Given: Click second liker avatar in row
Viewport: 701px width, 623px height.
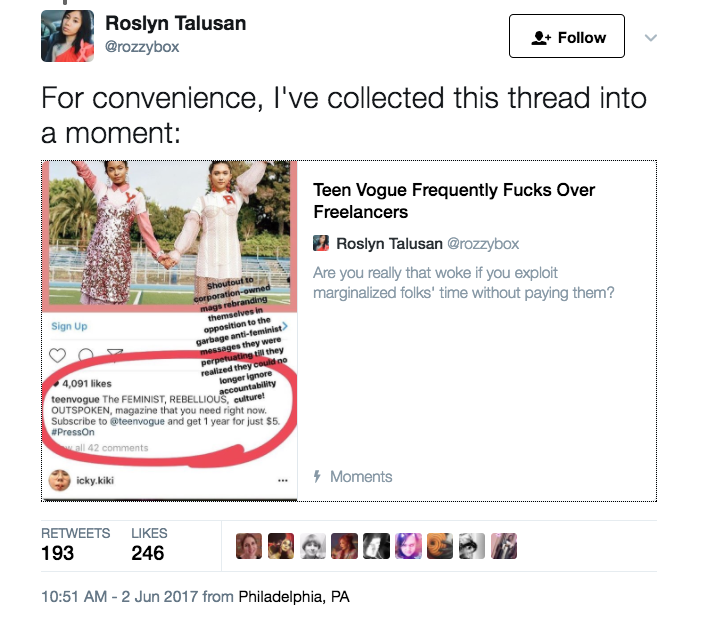Looking at the screenshot, I should [281, 546].
